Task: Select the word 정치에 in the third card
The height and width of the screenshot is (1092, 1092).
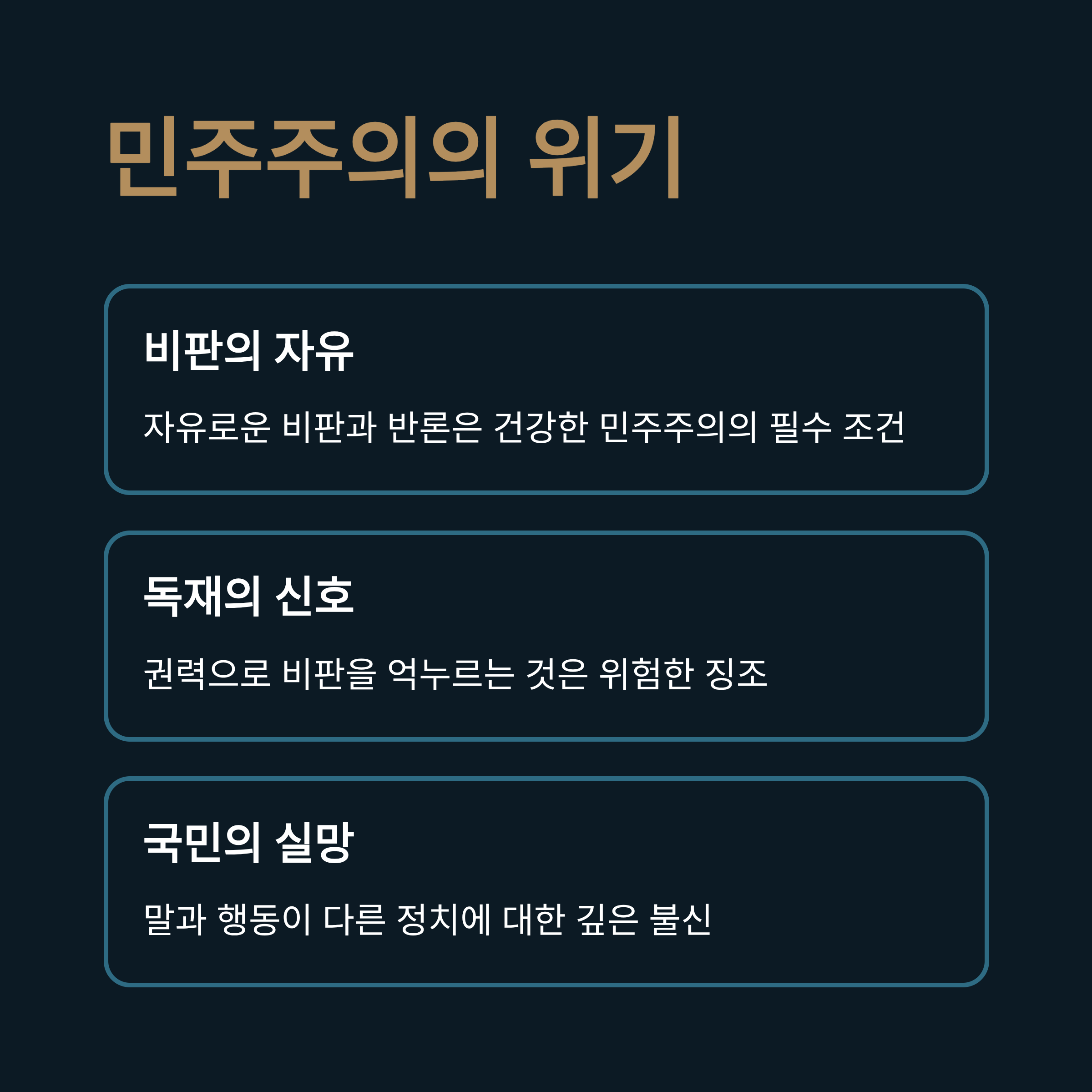Action: point(444,920)
